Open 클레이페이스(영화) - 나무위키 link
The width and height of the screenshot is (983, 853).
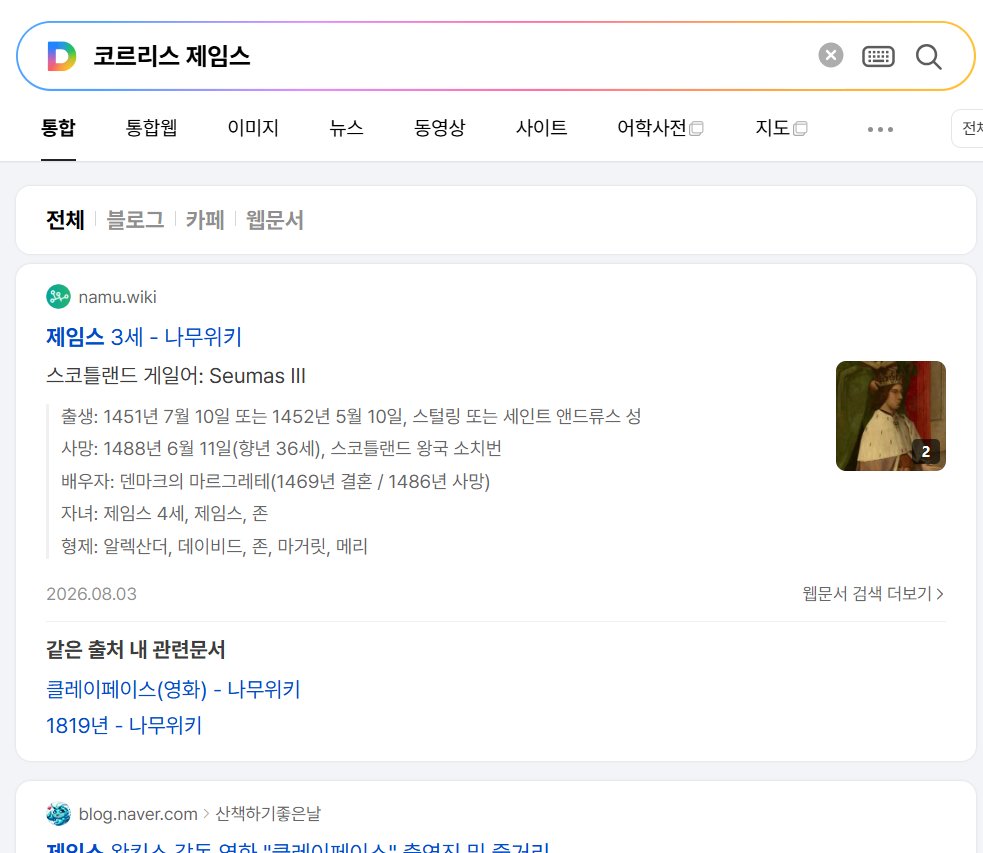[173, 689]
